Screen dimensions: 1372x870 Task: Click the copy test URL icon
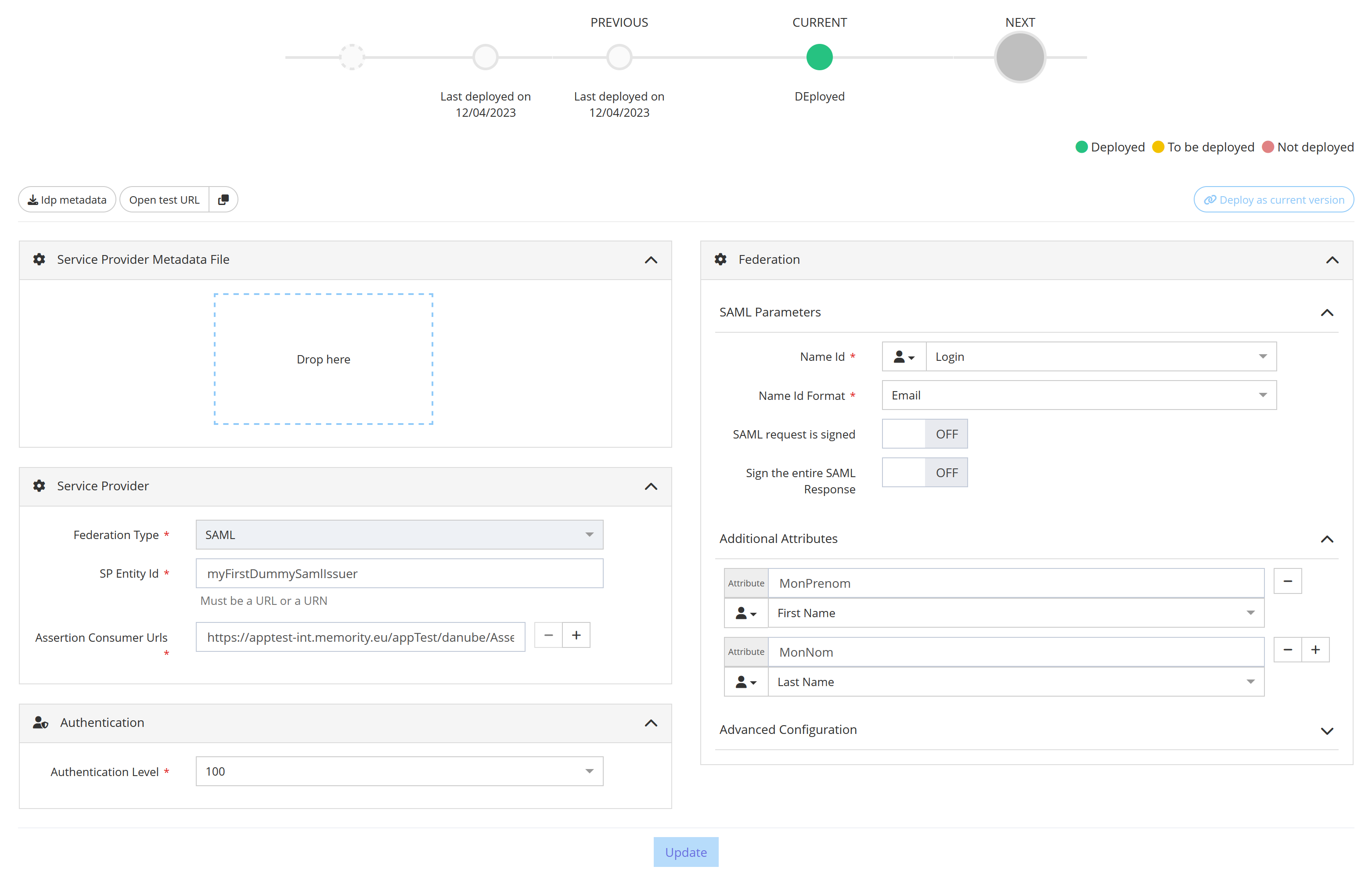tap(223, 199)
